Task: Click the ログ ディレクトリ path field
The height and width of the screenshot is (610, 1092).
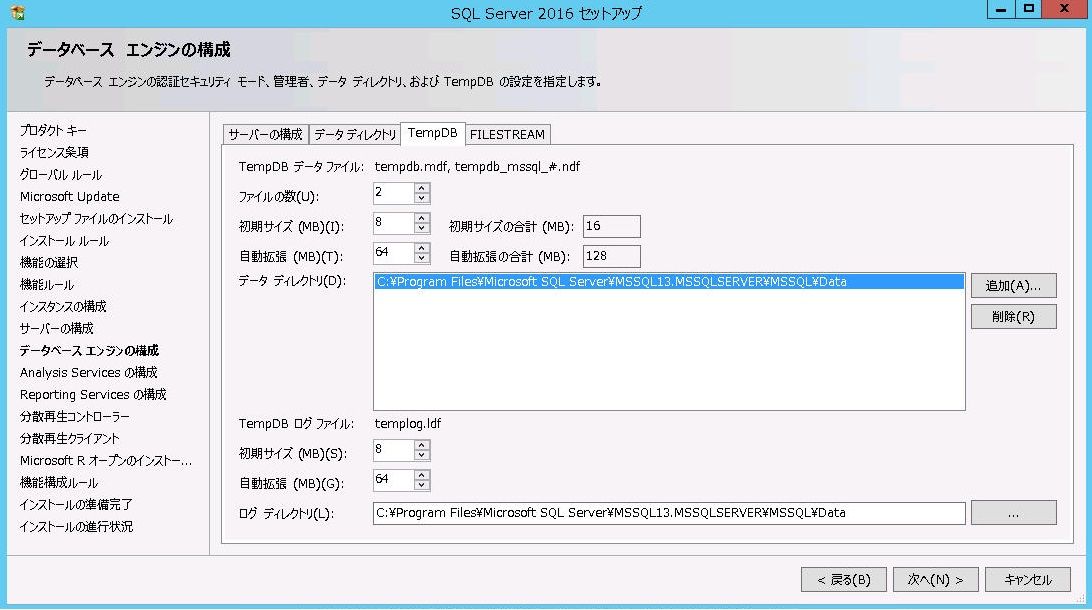Action: pyautogui.click(x=669, y=513)
